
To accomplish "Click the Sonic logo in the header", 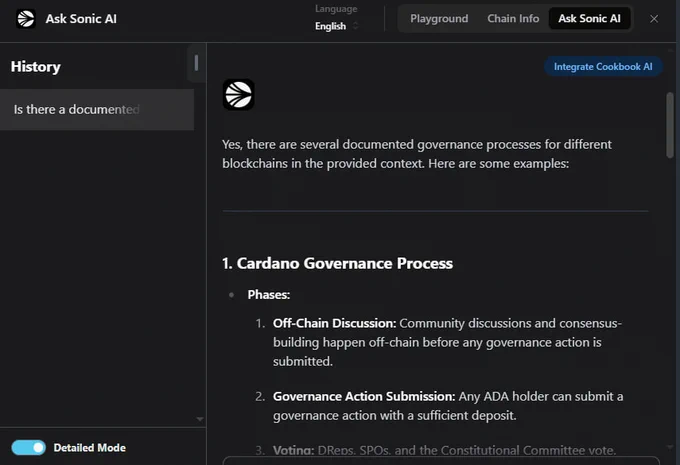I will pyautogui.click(x=26, y=19).
